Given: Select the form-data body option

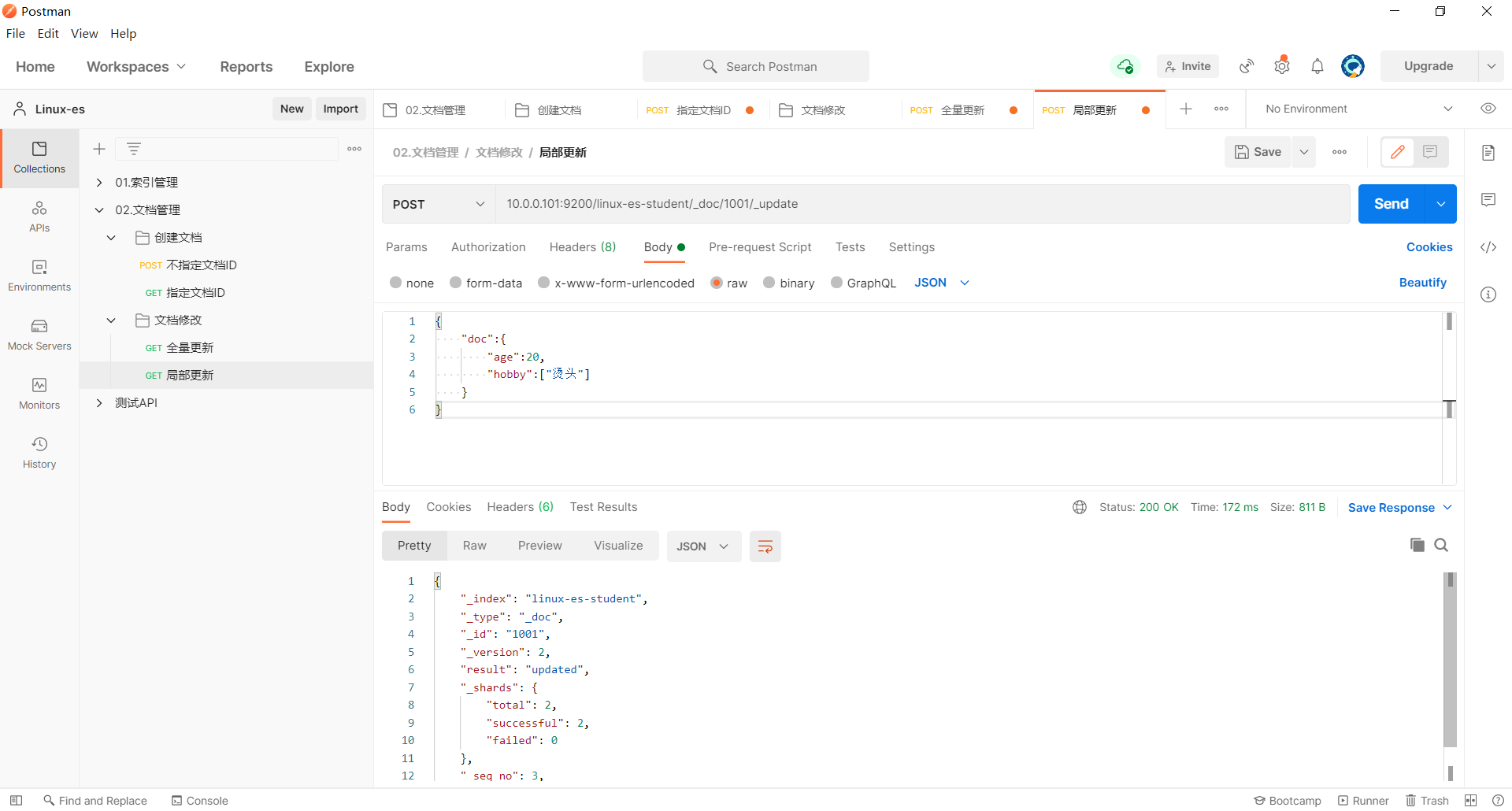Looking at the screenshot, I should pos(456,283).
